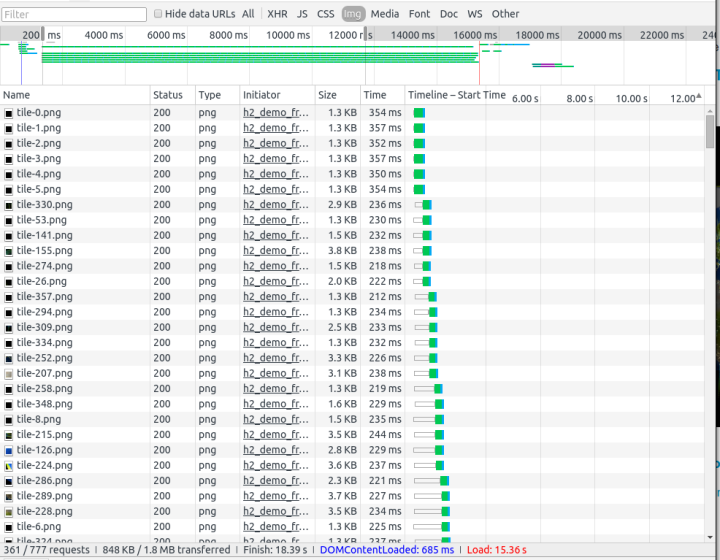Select the tile-6.png request name
Image resolution: width=720 pixels, height=560 pixels.
39,526
